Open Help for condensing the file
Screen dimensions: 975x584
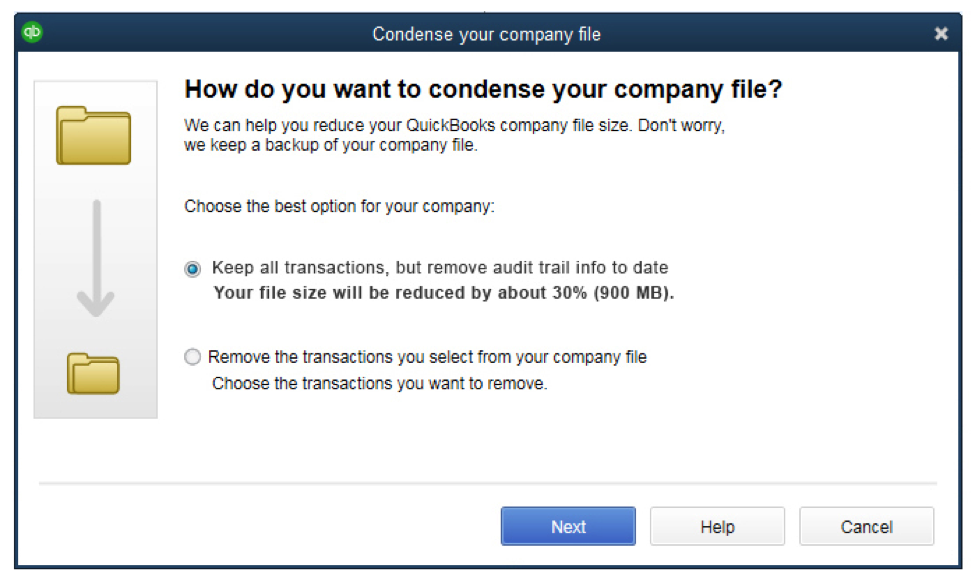pos(717,527)
